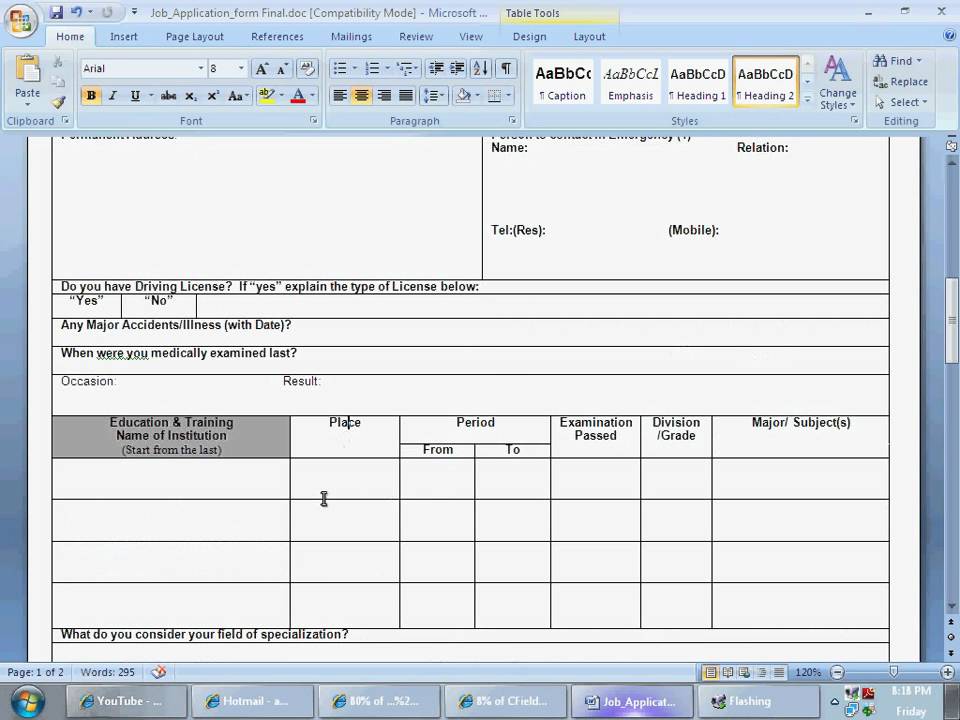Open the Paragraph dialog launcher
The image size is (960, 720).
click(x=512, y=121)
